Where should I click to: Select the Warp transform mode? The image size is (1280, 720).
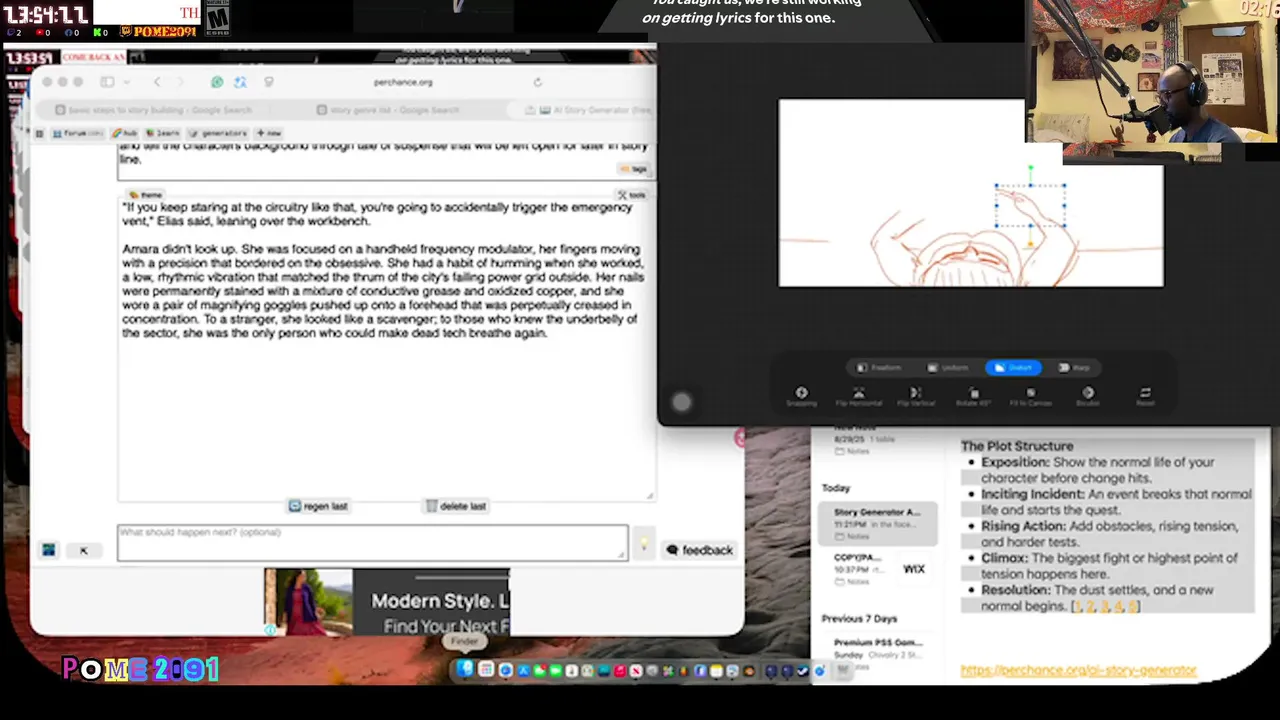(x=1074, y=368)
